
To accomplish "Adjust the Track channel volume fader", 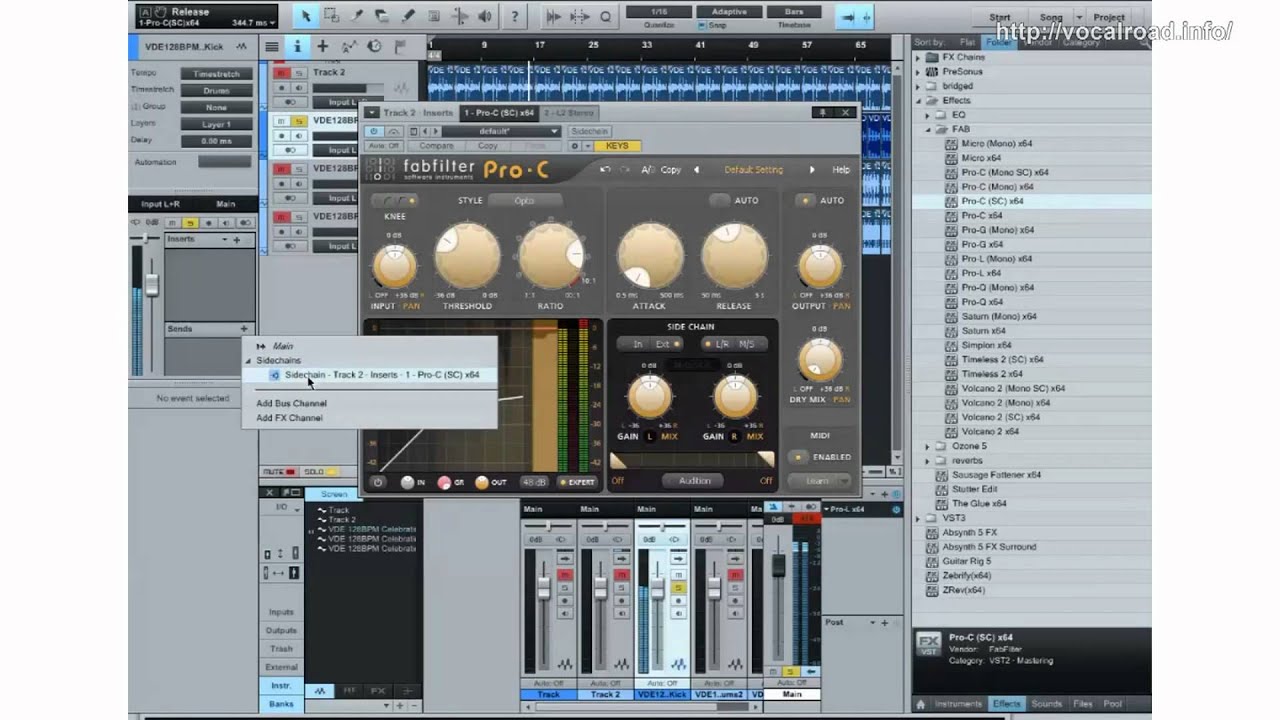I will [545, 586].
